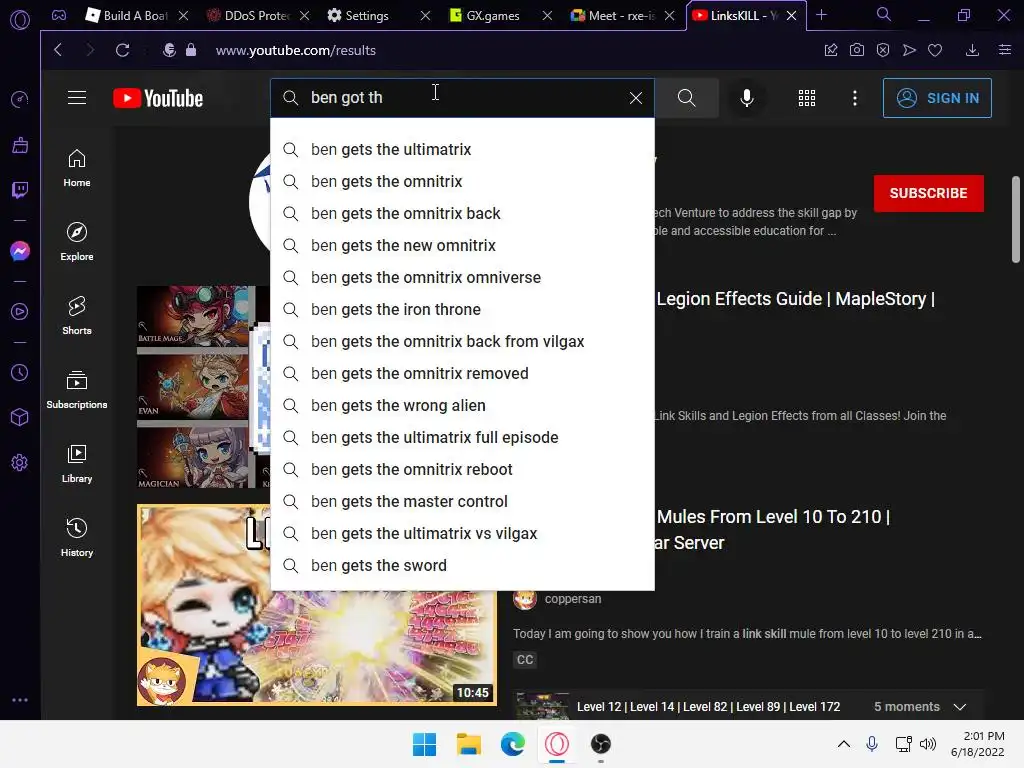Open Opera Easy Setup menu
Image resolution: width=1024 pixels, height=768 pixels.
[x=1005, y=50]
